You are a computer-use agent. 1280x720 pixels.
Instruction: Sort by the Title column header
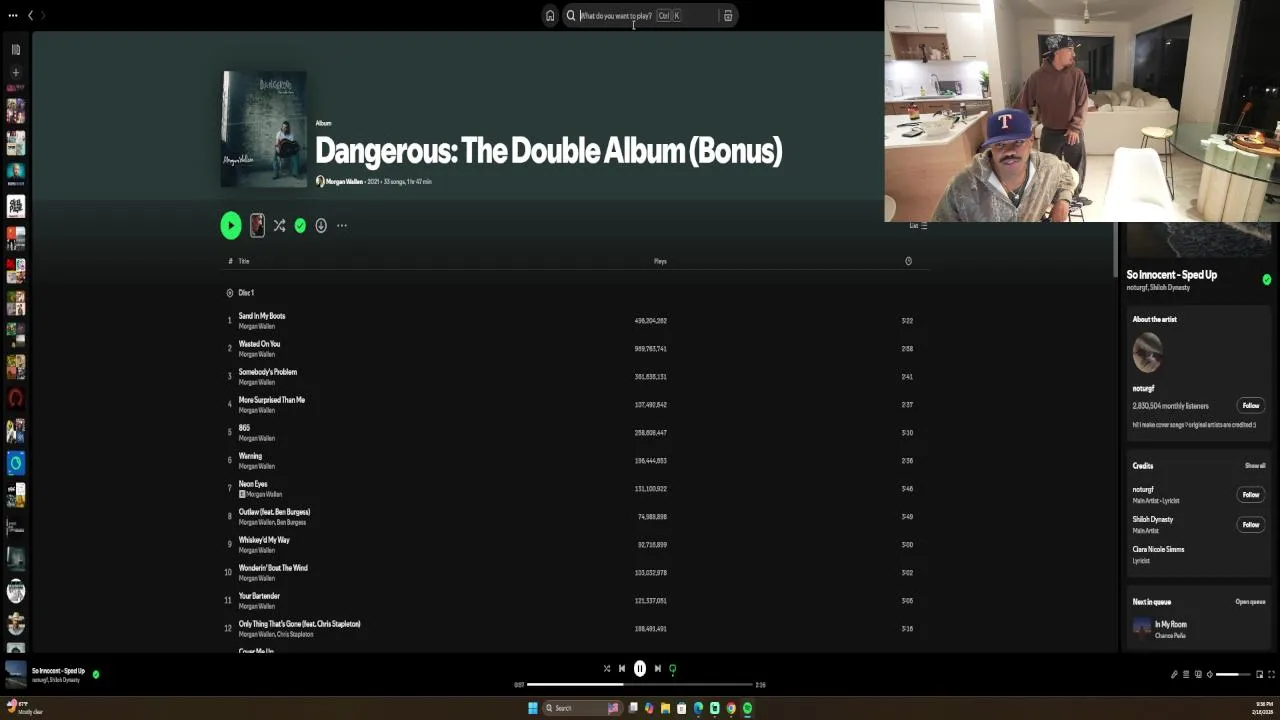click(244, 261)
